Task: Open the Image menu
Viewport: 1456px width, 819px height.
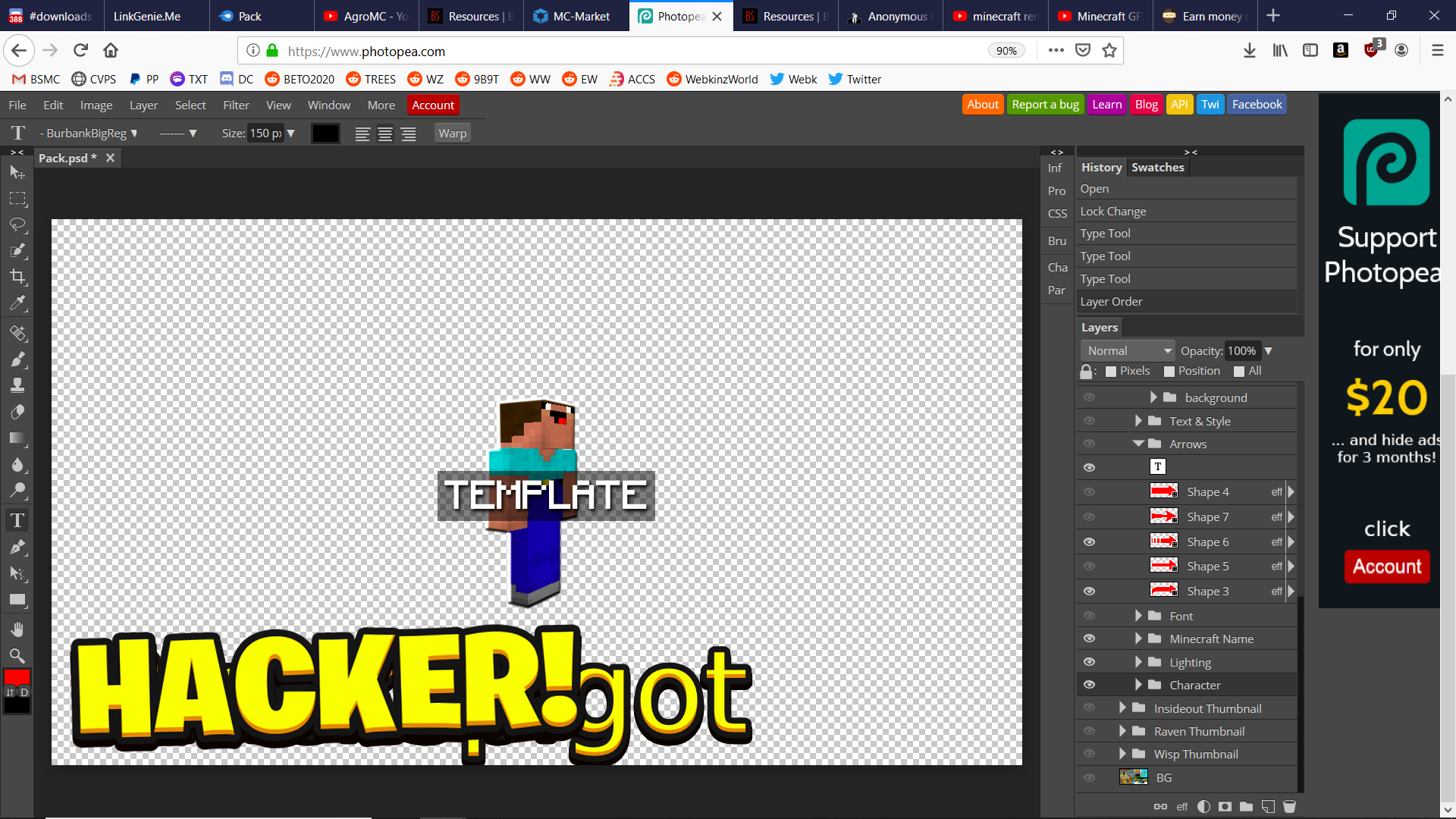Action: tap(96, 105)
